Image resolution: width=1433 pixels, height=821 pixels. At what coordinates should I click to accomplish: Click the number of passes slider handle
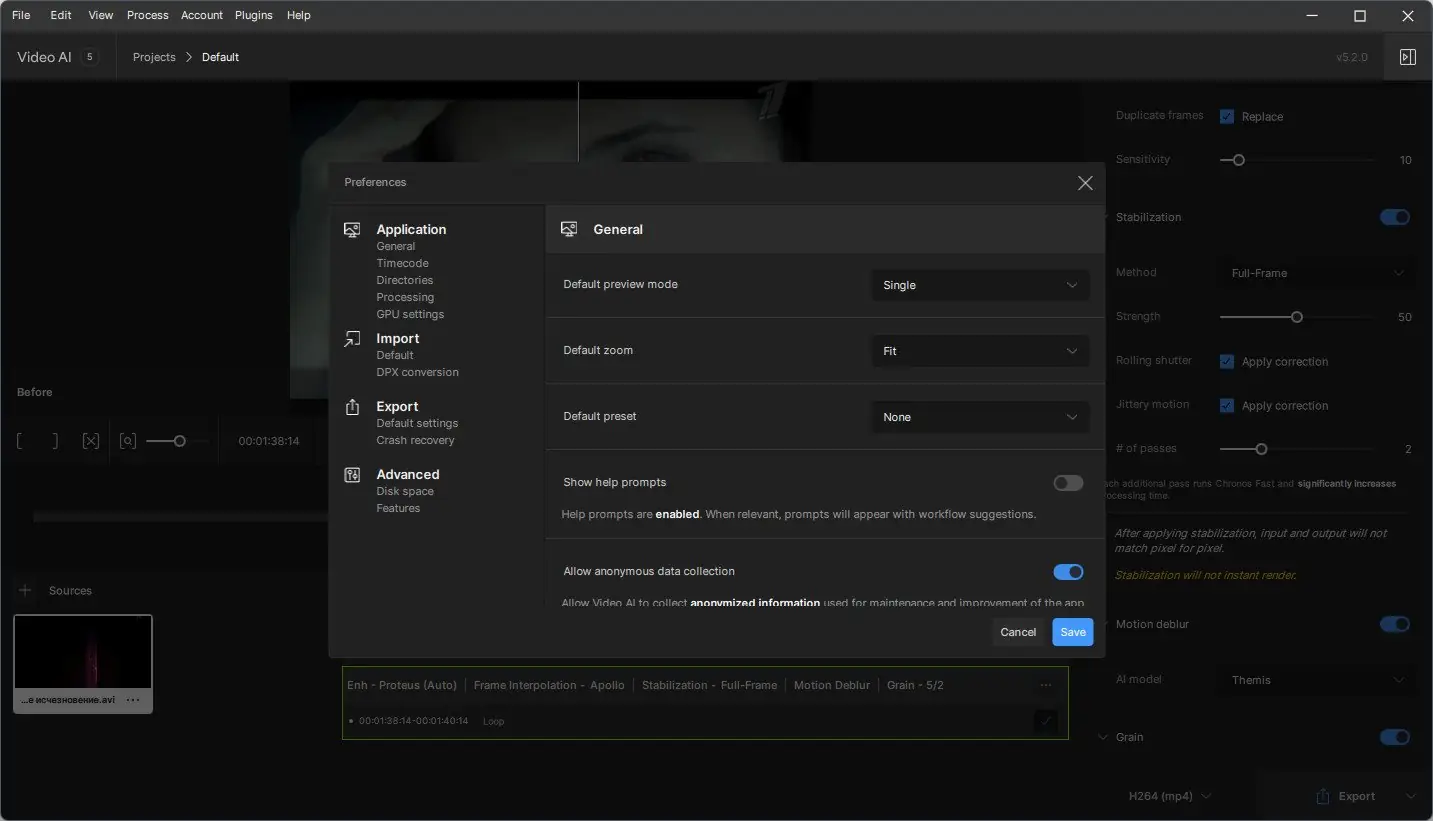pos(1261,449)
